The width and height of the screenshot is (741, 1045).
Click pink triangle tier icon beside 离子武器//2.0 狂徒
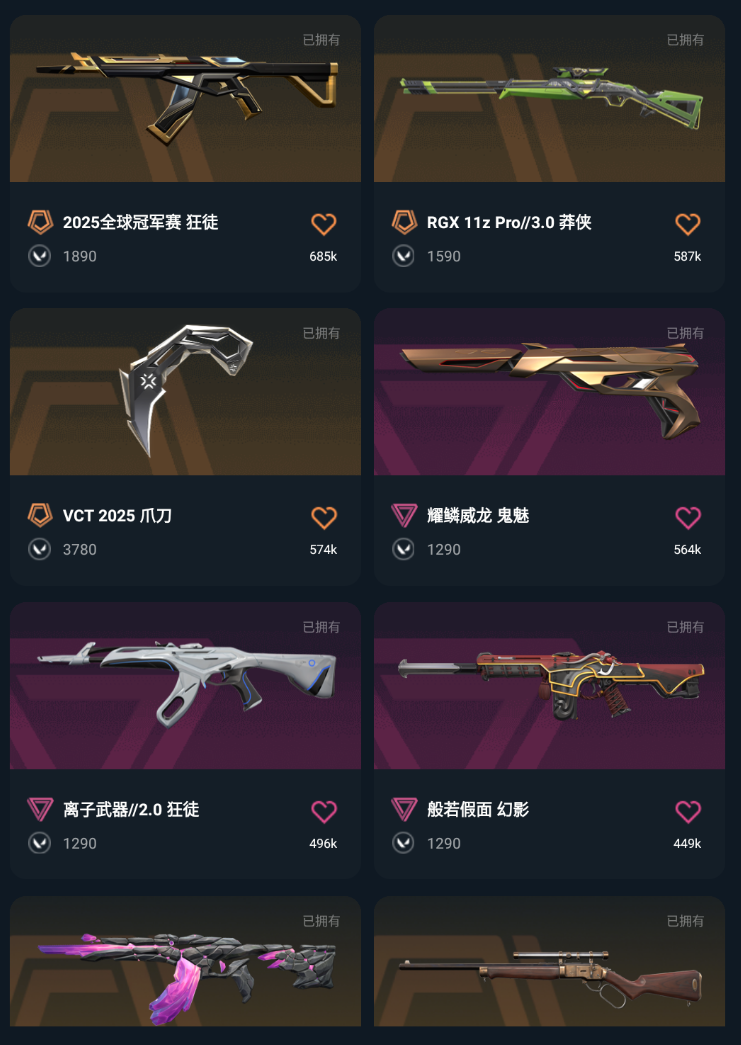[40, 809]
